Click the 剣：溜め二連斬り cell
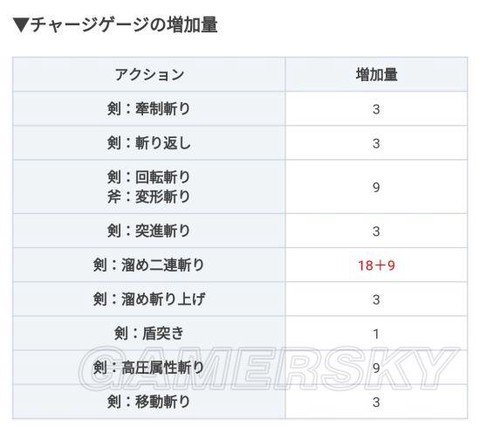480x427 pixels. [149, 265]
